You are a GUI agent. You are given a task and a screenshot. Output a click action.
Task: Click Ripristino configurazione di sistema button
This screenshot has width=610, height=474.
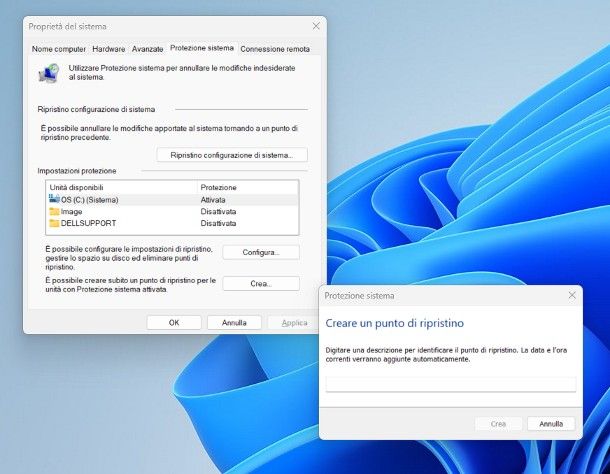(232, 155)
